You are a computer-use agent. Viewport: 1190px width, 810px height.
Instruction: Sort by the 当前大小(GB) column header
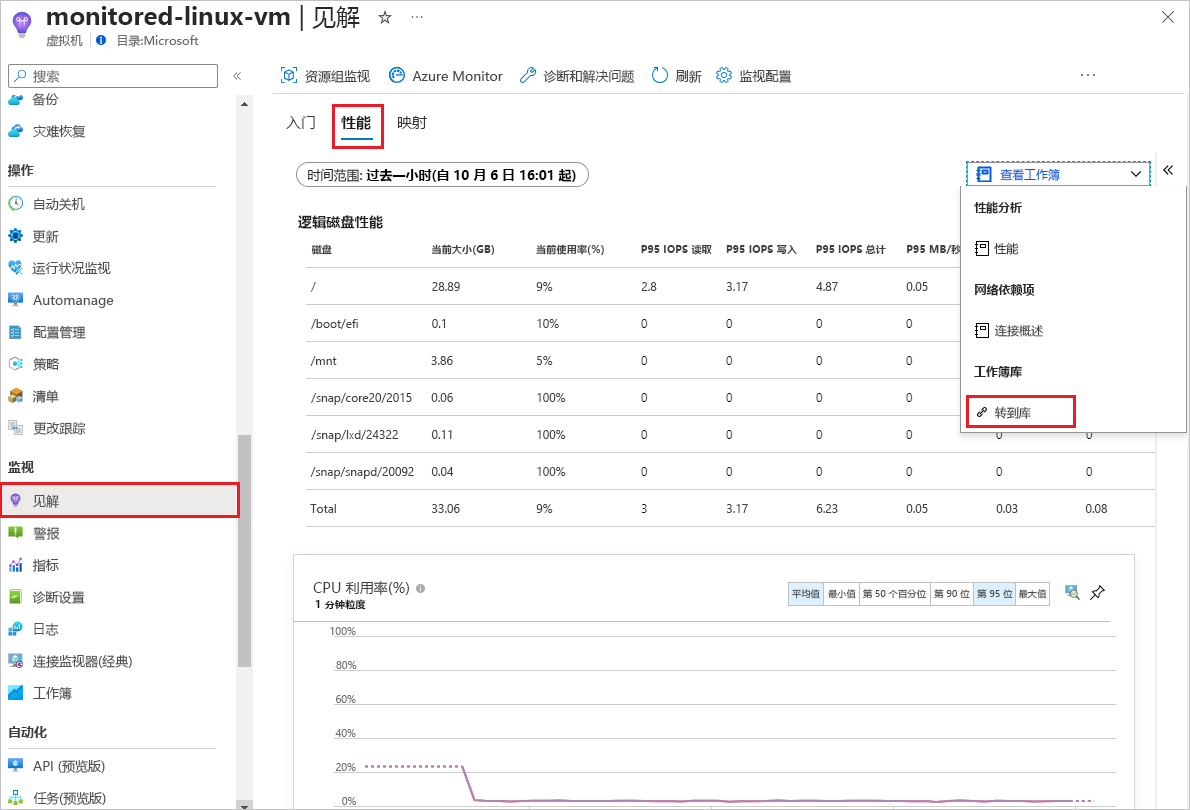pyautogui.click(x=463, y=250)
